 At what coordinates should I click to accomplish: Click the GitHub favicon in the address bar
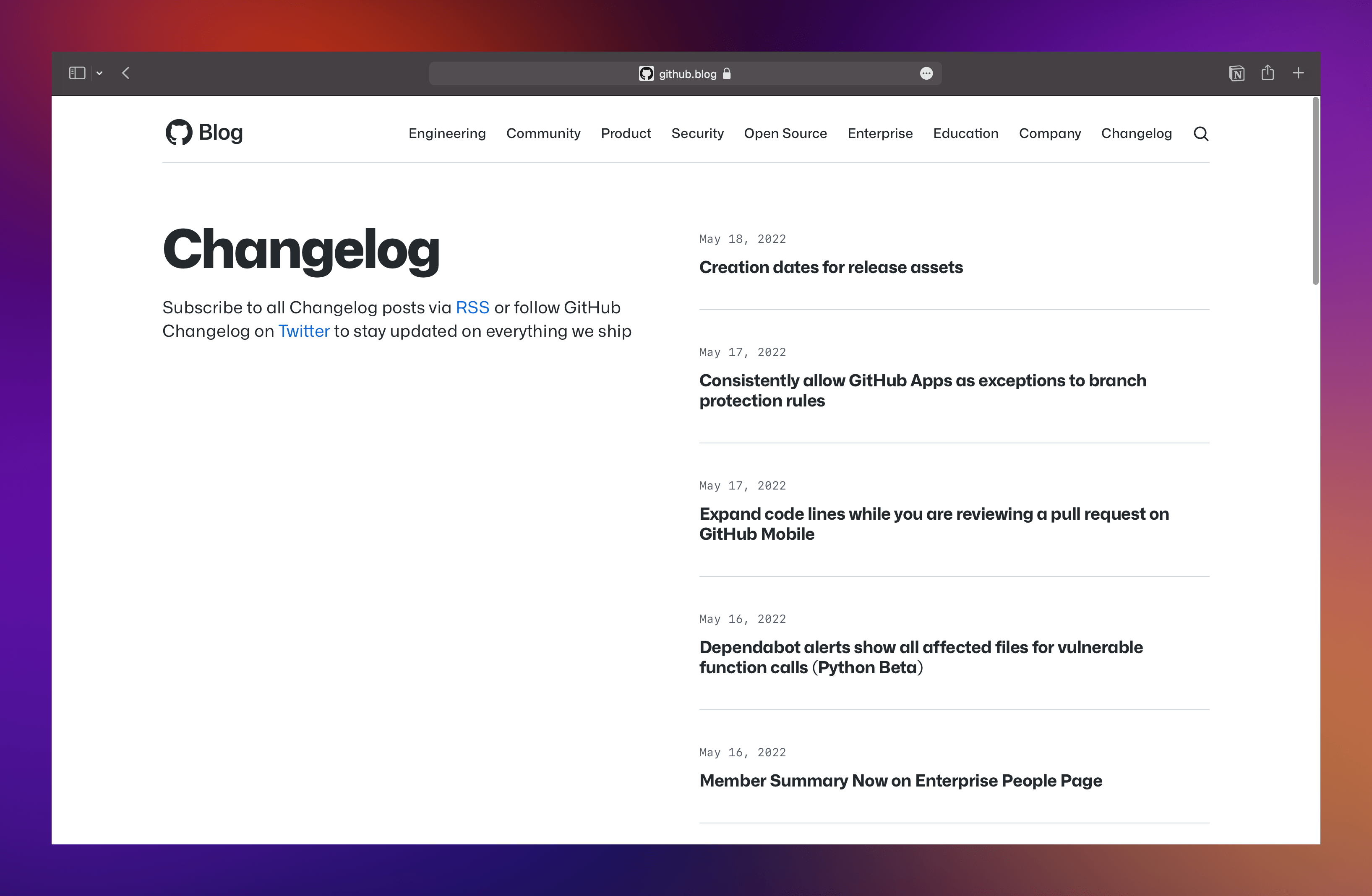click(646, 73)
